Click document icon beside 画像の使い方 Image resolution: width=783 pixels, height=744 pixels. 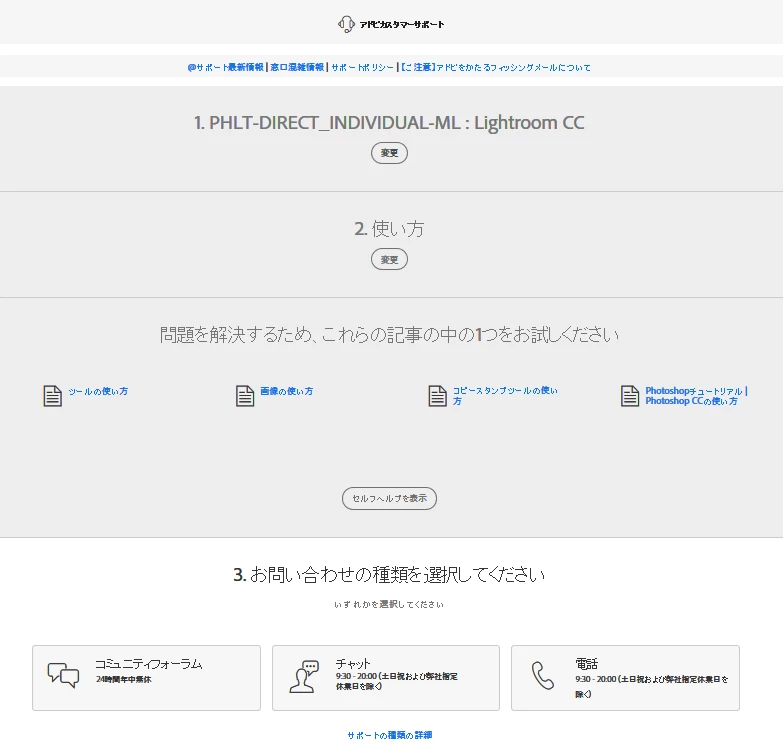245,396
